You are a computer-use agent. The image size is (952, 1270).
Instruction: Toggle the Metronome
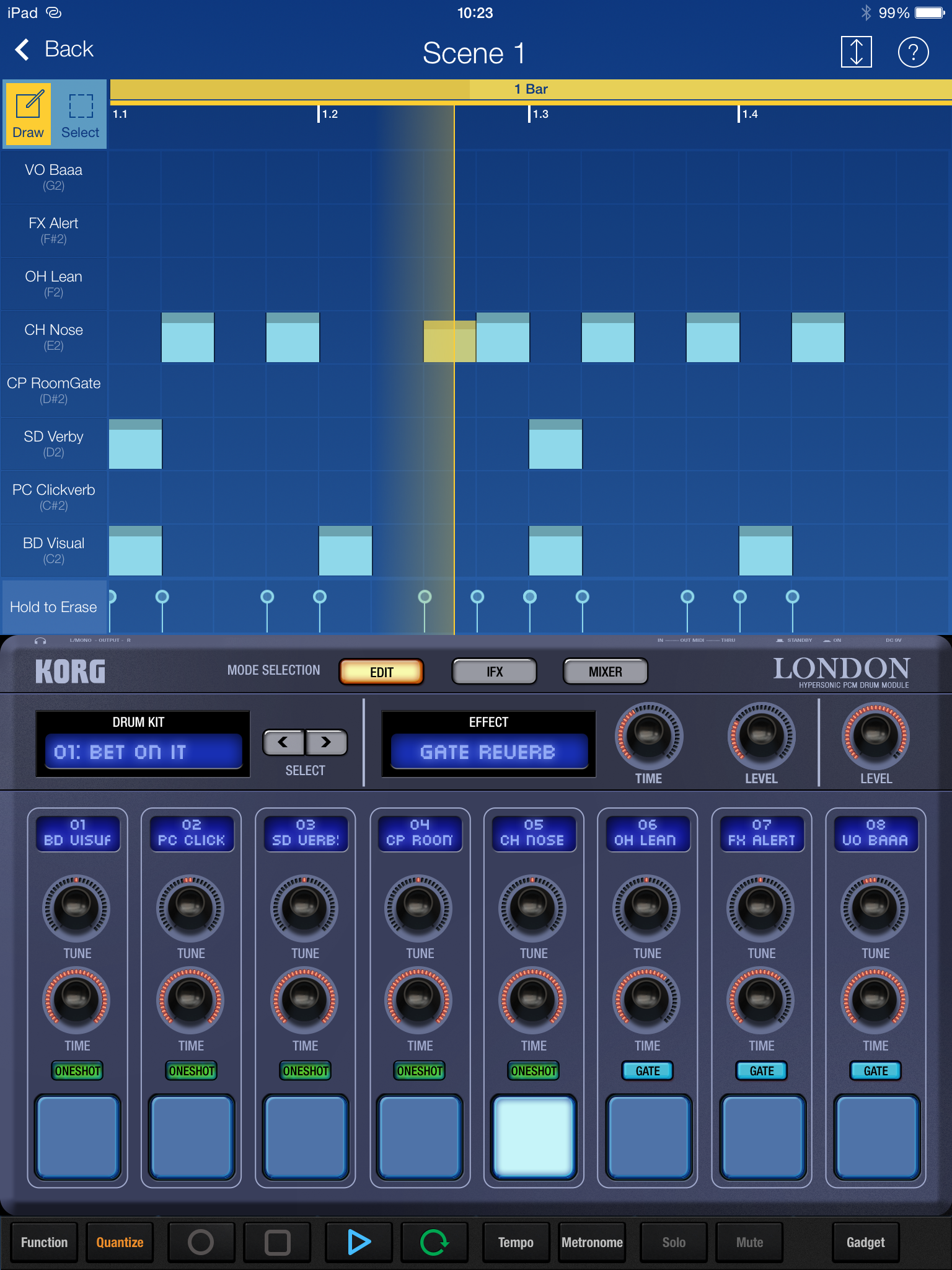point(592,1242)
